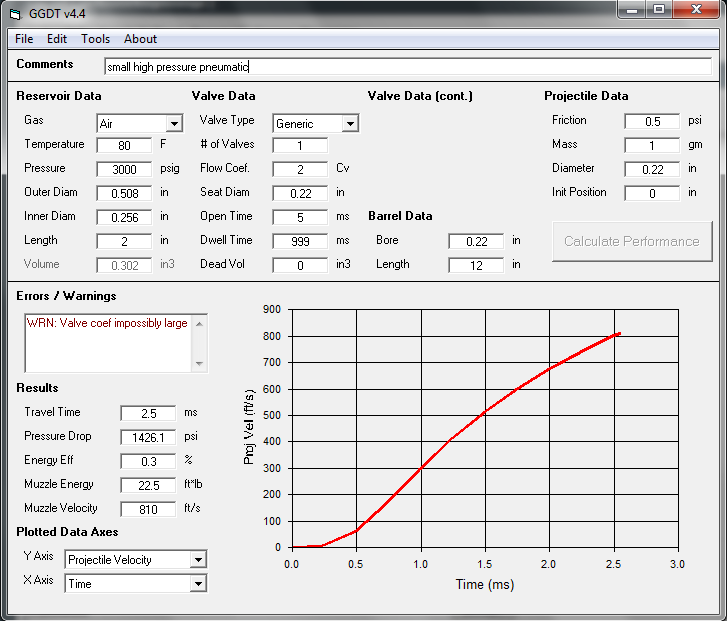
Task: Click the Flow Coef. input field
Action: (x=299, y=169)
